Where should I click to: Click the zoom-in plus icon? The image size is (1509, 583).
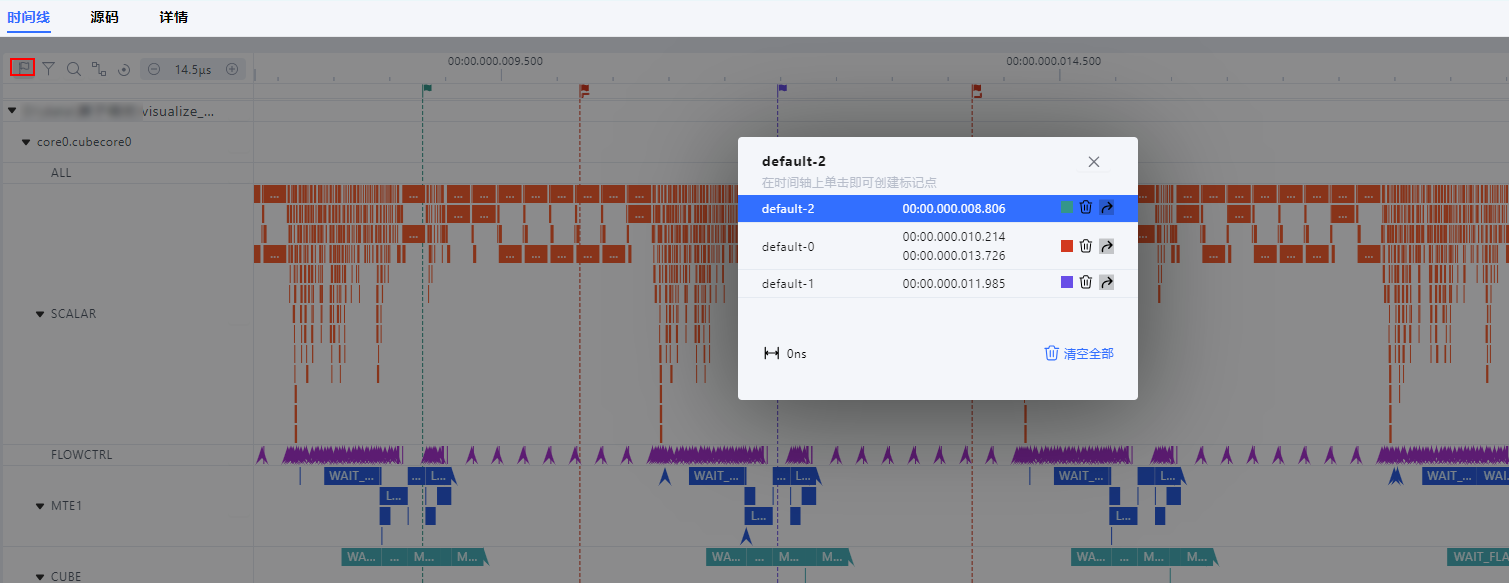click(x=232, y=69)
